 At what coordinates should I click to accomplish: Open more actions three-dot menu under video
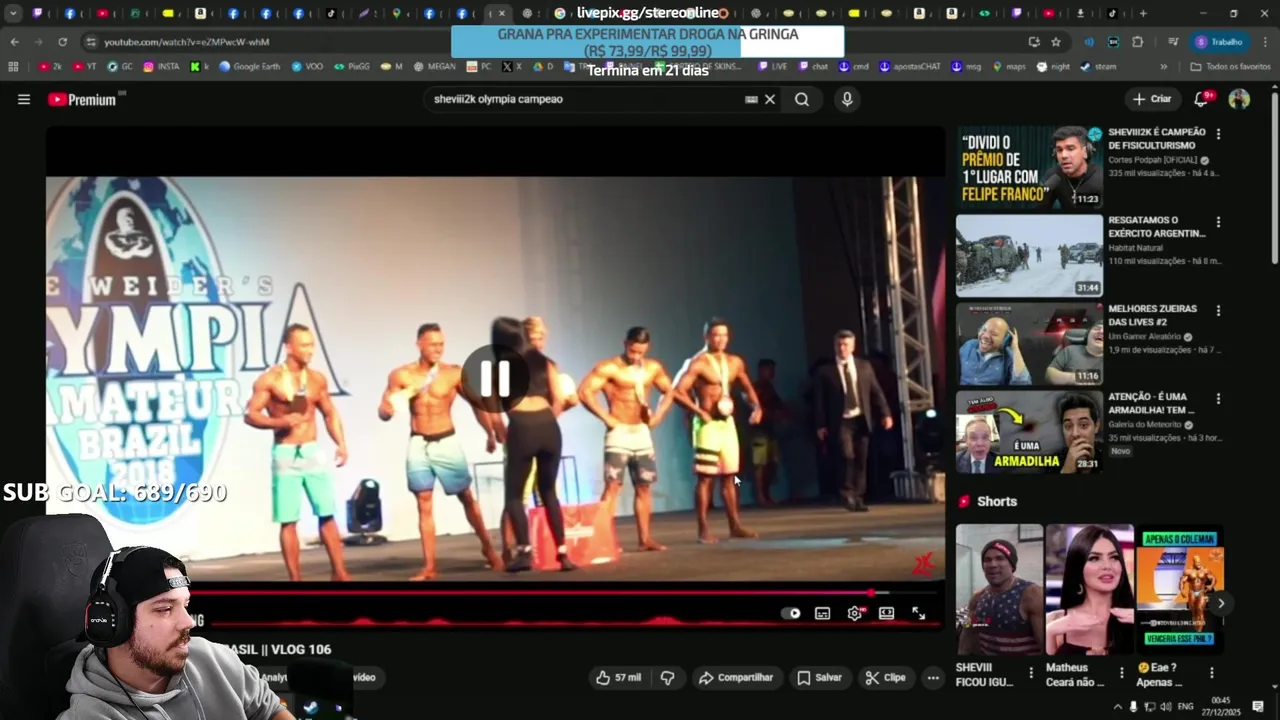point(933,677)
